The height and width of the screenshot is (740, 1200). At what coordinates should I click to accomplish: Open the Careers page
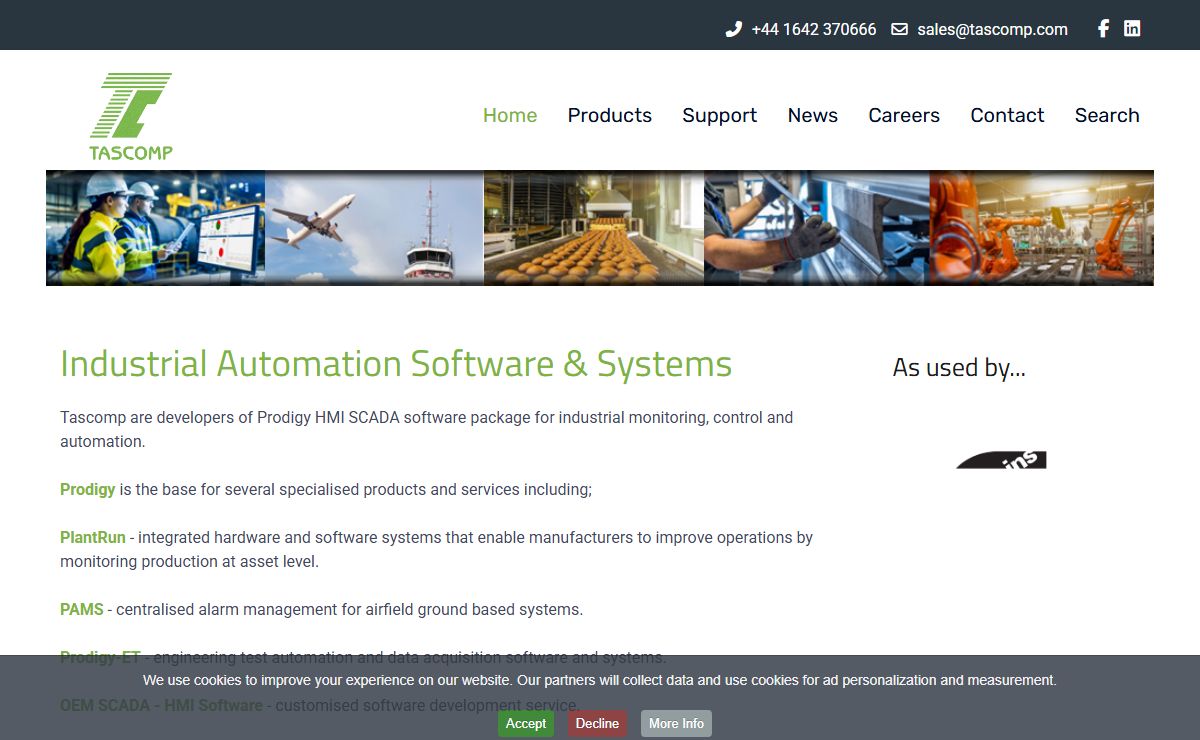[904, 115]
